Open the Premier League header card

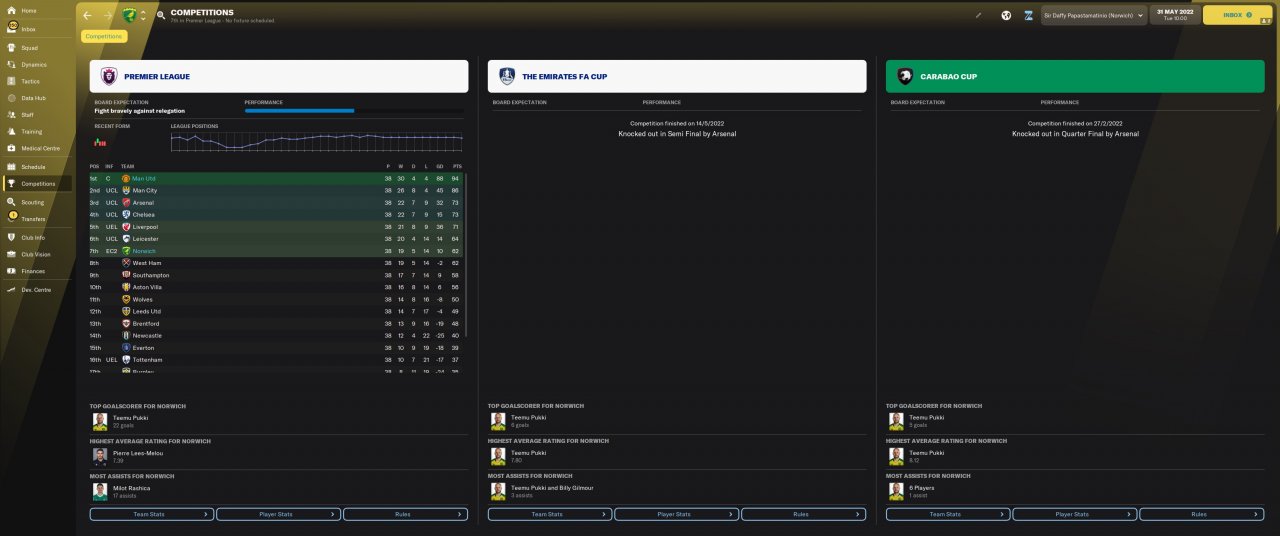coord(279,76)
